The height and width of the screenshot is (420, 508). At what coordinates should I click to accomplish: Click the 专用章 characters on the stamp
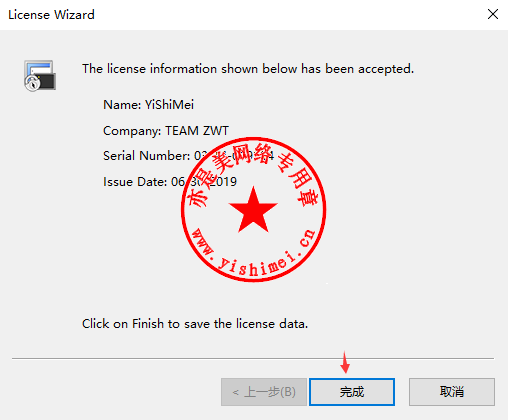tap(298, 180)
